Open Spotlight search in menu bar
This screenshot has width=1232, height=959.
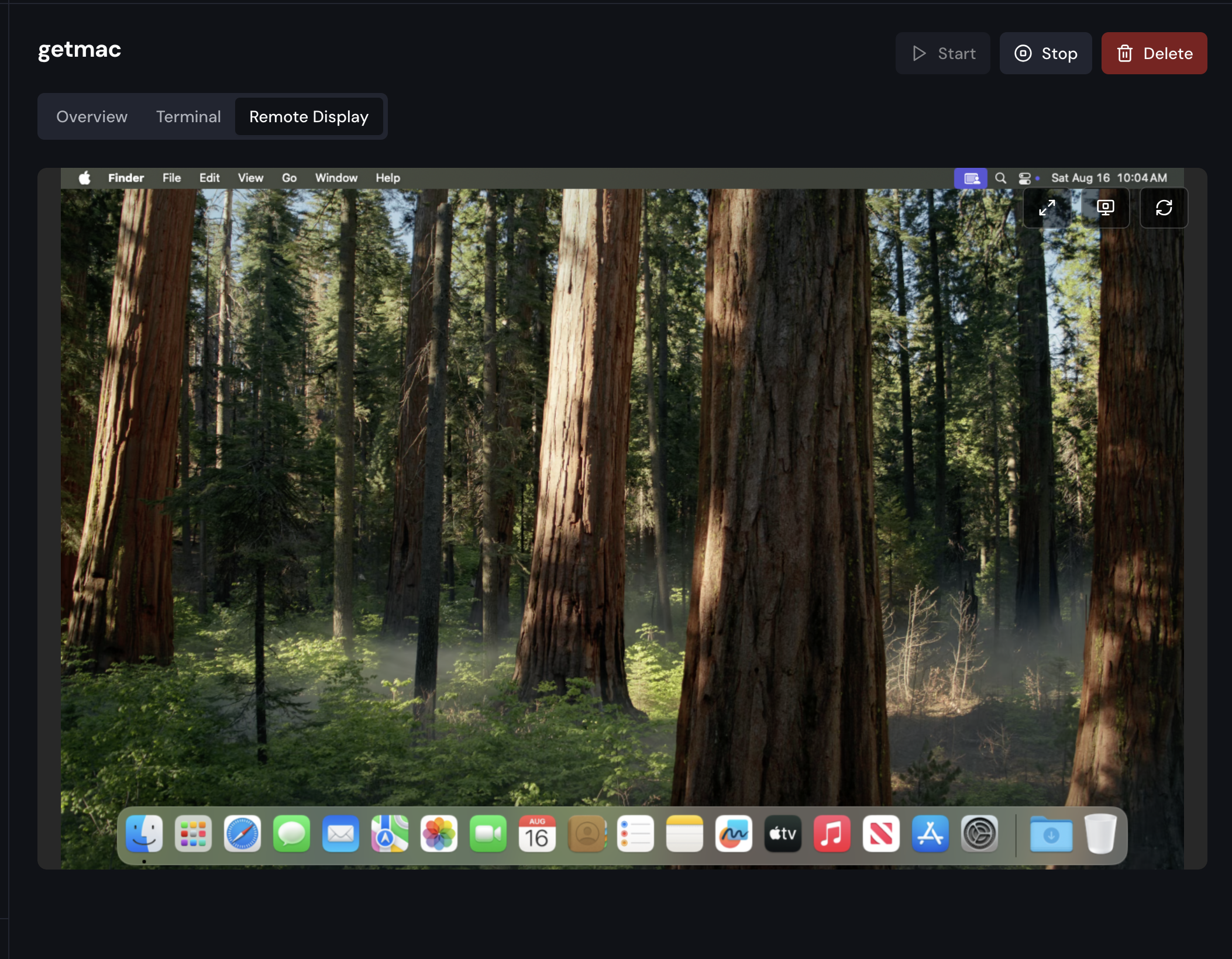pos(1001,178)
